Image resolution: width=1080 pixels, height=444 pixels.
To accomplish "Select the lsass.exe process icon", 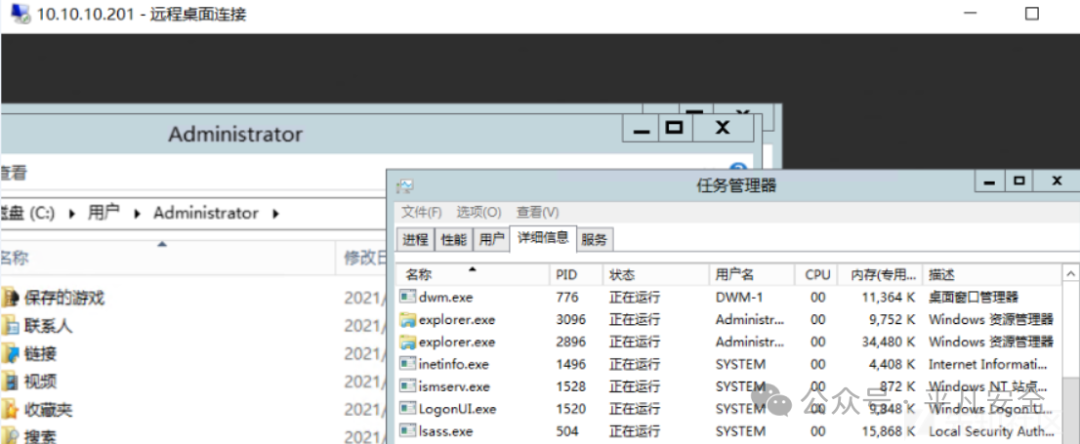I will pos(408,432).
